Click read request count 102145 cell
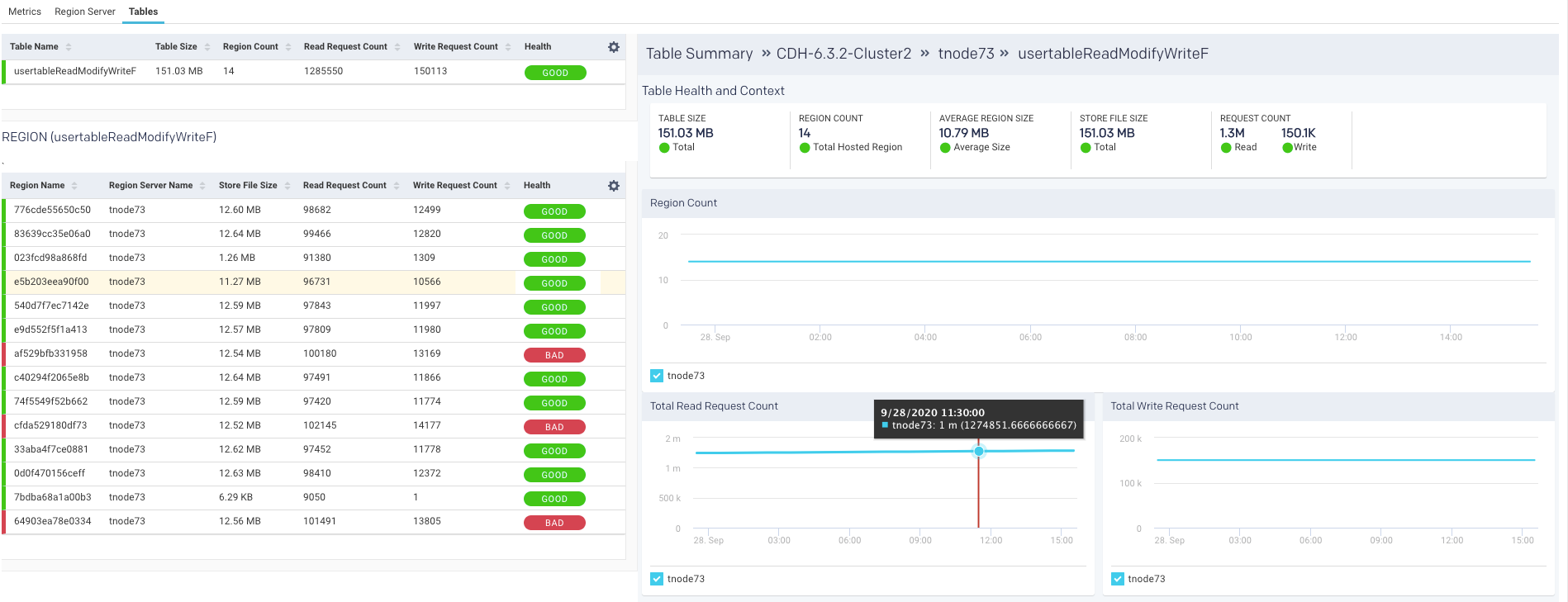Screen dimensions: 1568x602 pos(320,425)
